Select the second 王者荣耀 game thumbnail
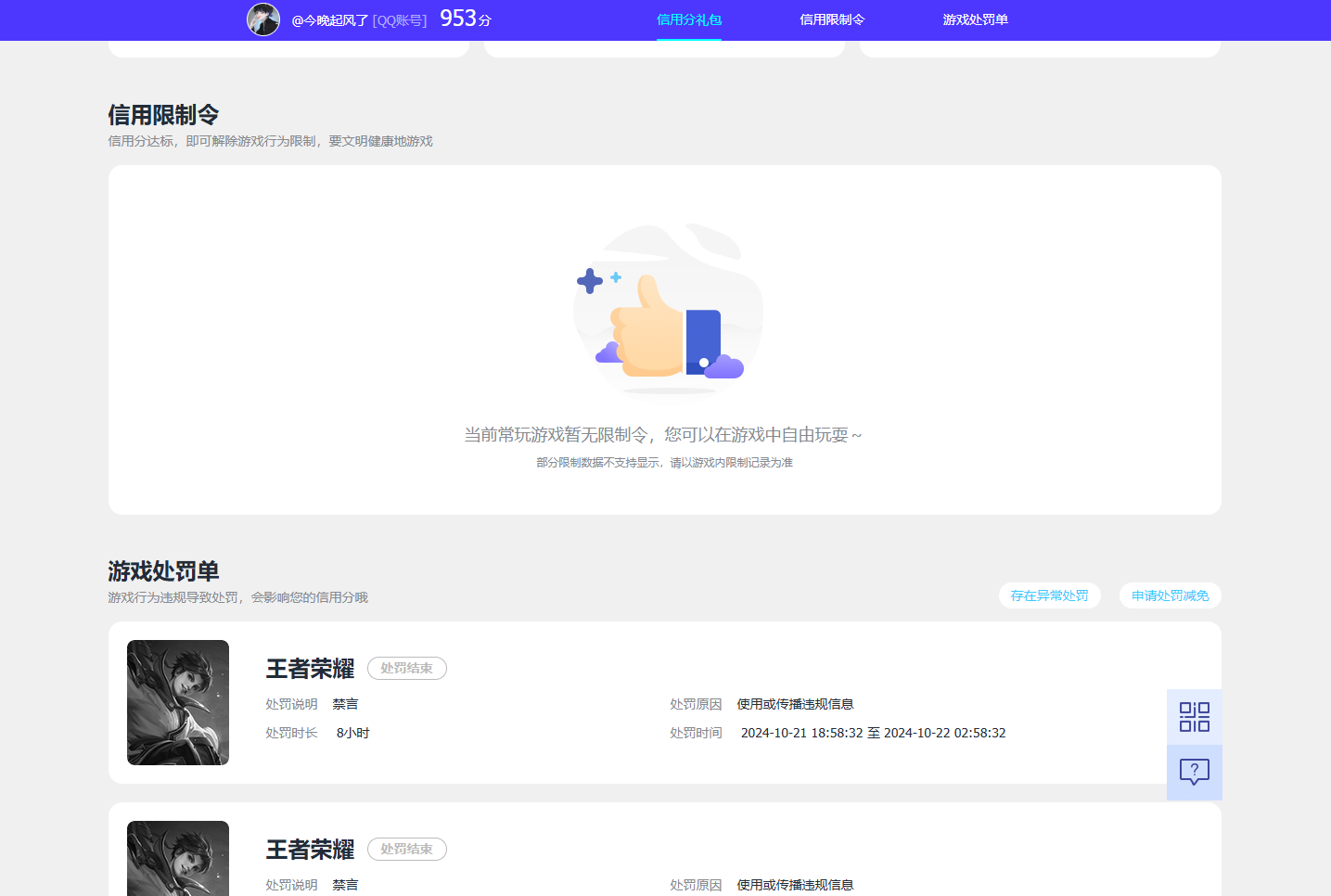This screenshot has width=1331, height=896. (x=178, y=859)
